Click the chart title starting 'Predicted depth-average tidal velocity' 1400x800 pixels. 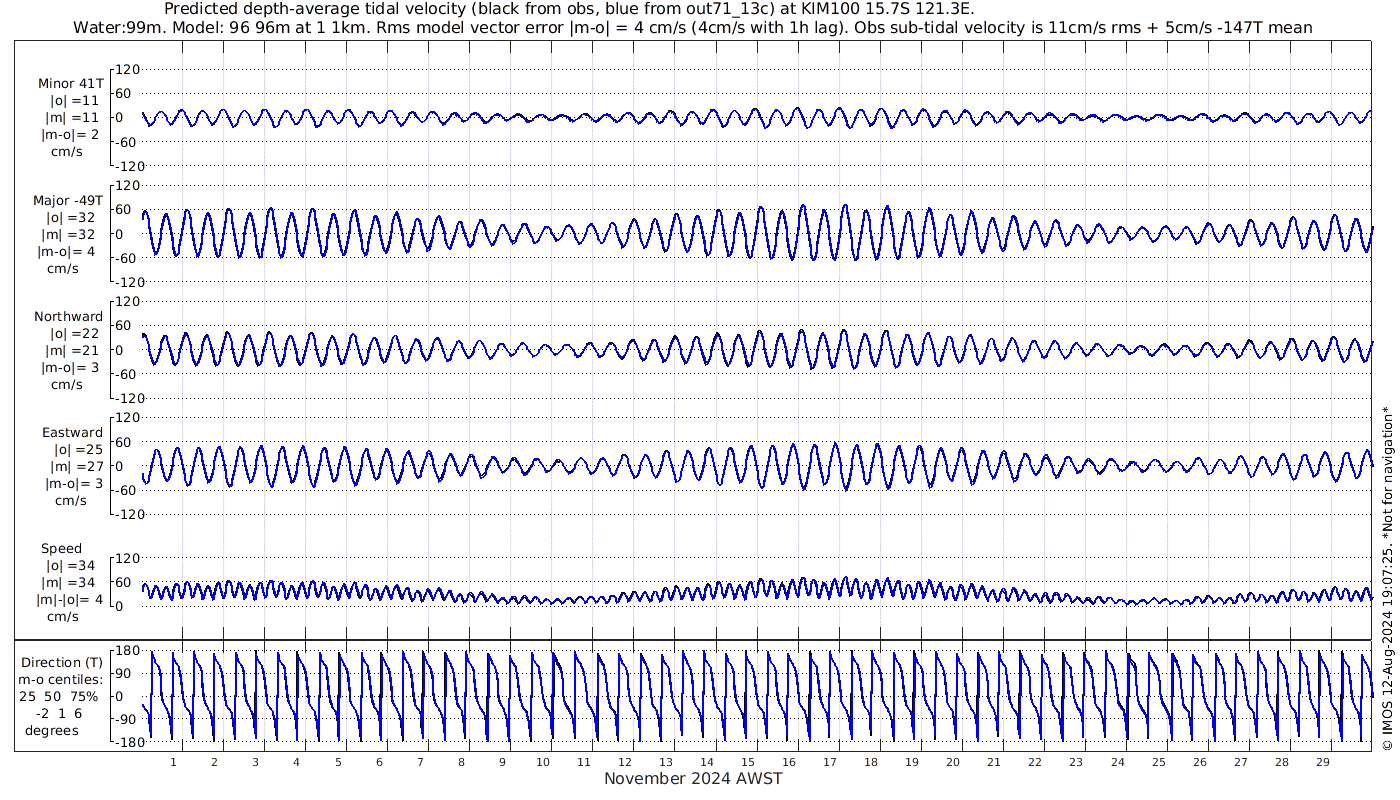tap(569, 9)
